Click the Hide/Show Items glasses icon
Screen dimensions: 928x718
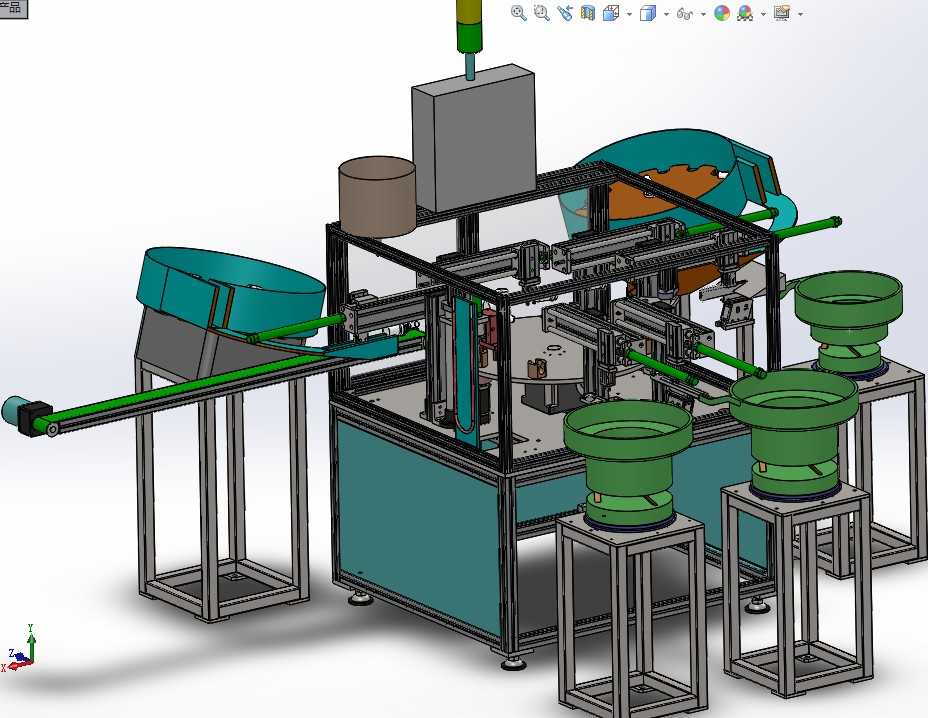tap(685, 14)
